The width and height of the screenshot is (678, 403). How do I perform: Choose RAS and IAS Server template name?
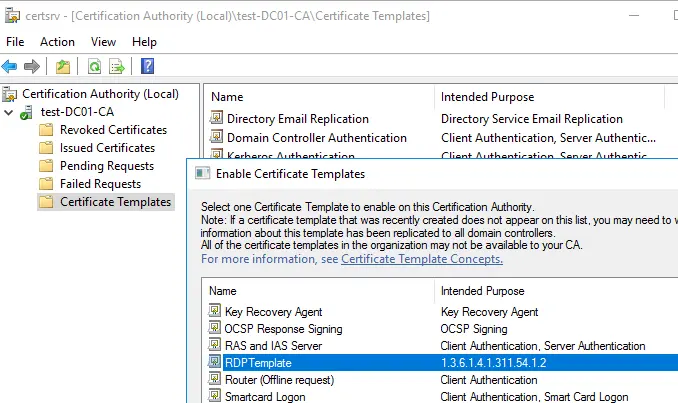click(274, 346)
